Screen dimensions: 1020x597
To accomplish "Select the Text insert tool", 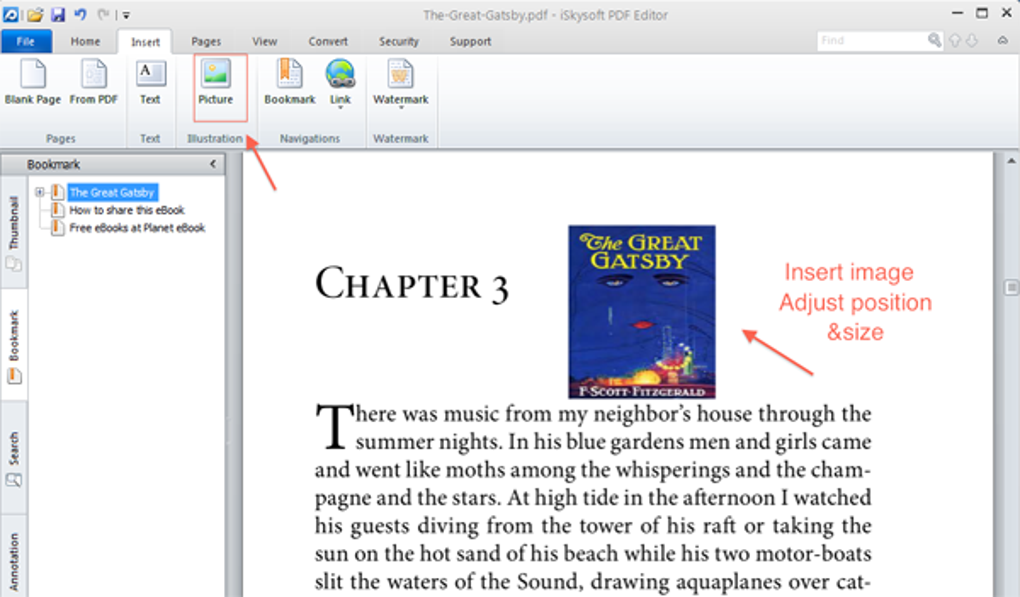I will coord(150,81).
